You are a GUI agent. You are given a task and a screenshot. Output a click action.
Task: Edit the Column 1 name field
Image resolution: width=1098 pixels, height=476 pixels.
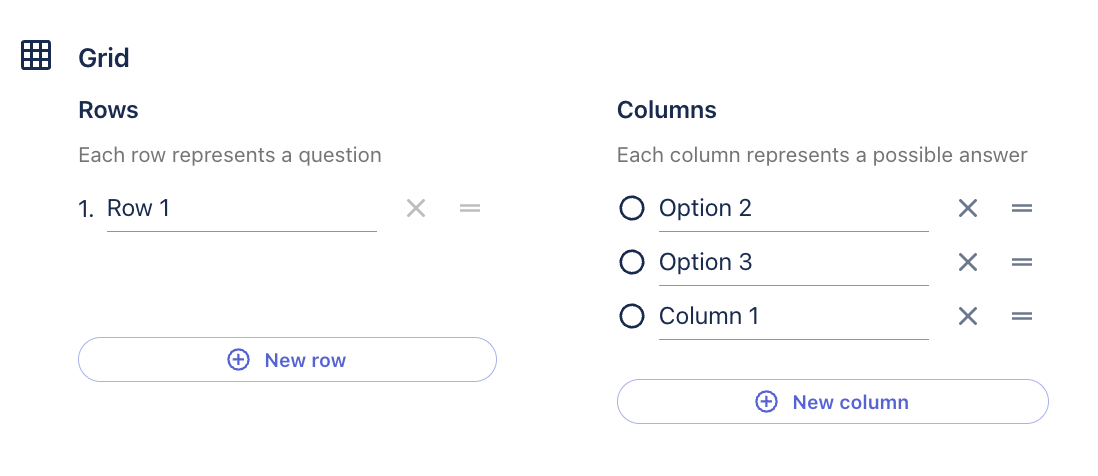click(x=792, y=316)
